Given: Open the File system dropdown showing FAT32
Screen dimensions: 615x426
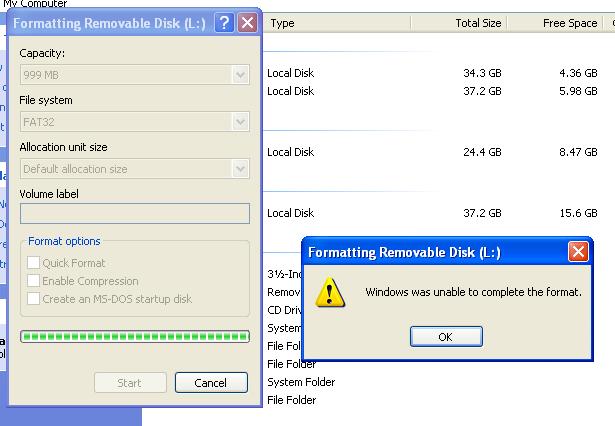Looking at the screenshot, I should point(135,122).
